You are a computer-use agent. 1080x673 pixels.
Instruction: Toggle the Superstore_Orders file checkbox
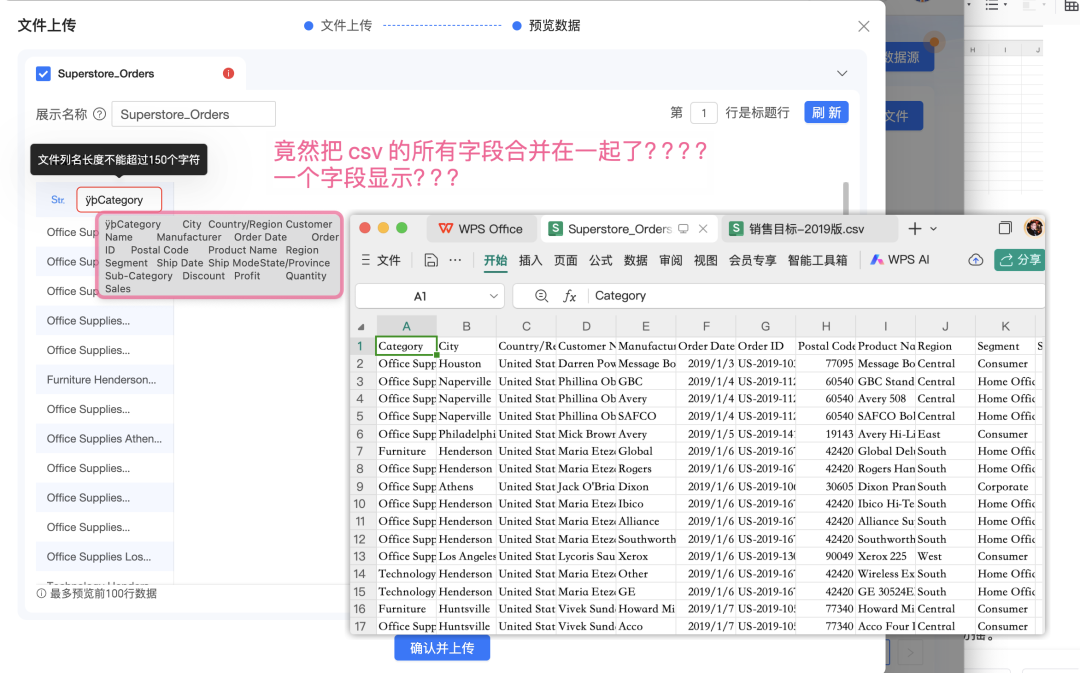[43, 73]
